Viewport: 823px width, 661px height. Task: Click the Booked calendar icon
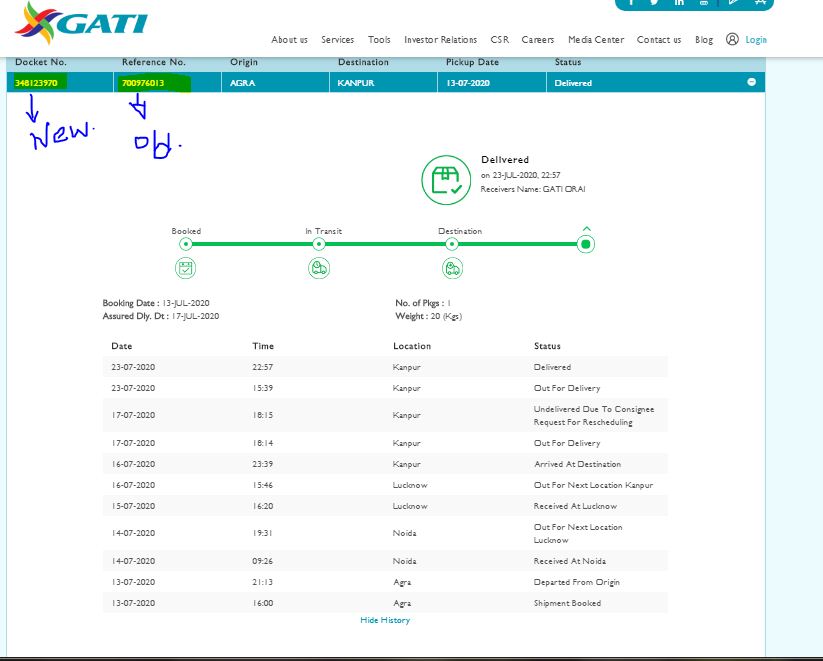coord(186,268)
